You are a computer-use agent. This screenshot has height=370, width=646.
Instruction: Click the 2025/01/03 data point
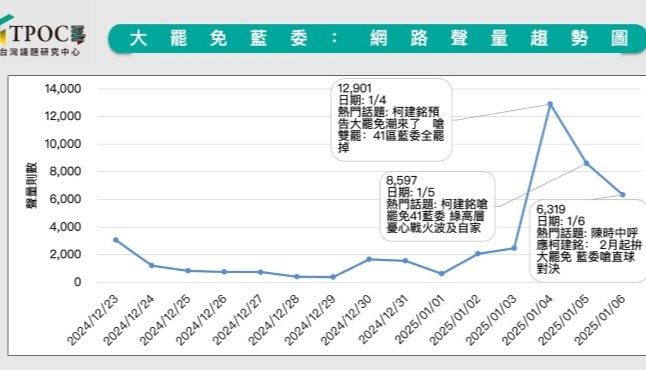pyautogui.click(x=514, y=248)
